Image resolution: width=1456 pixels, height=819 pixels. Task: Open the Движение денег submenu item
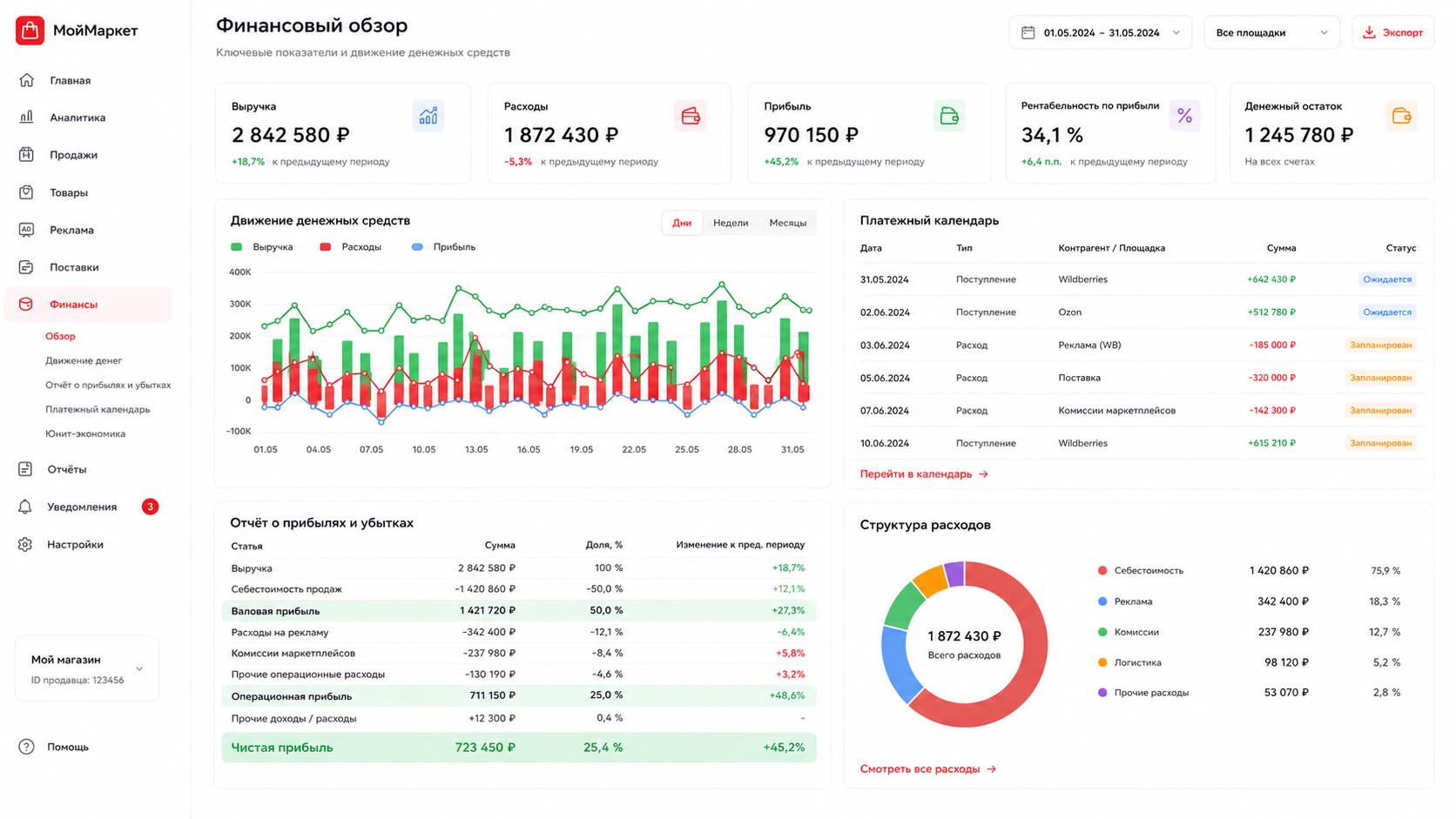[x=84, y=360]
